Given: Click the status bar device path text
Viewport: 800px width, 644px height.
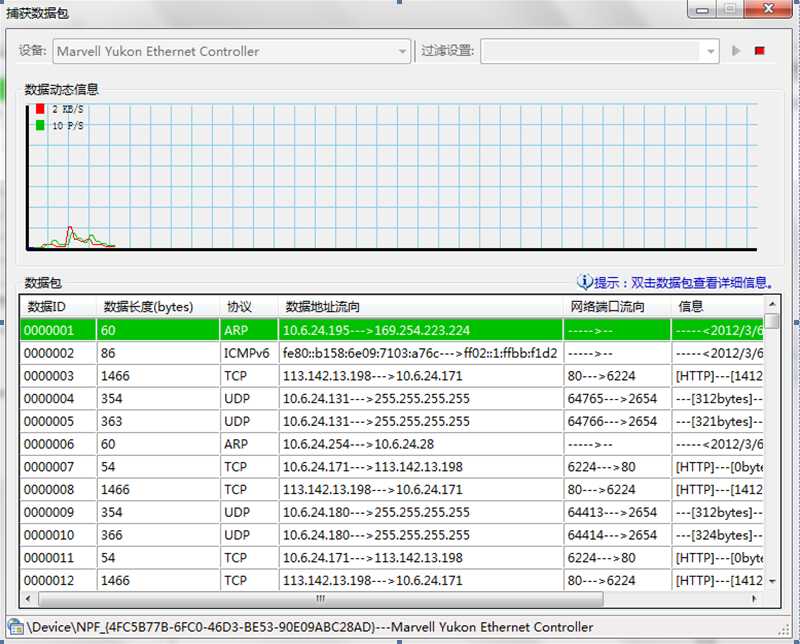Looking at the screenshot, I should [x=310, y=627].
